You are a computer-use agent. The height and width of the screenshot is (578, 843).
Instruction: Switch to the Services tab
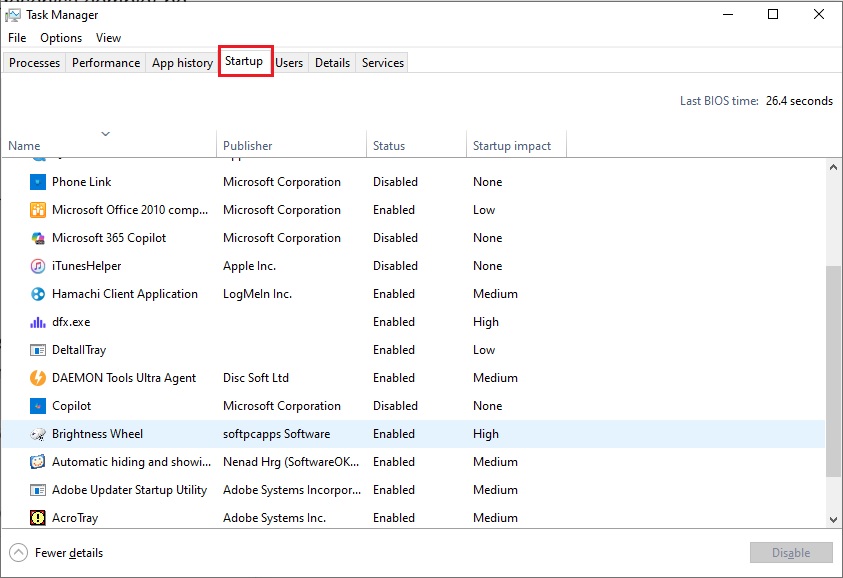pyautogui.click(x=383, y=63)
